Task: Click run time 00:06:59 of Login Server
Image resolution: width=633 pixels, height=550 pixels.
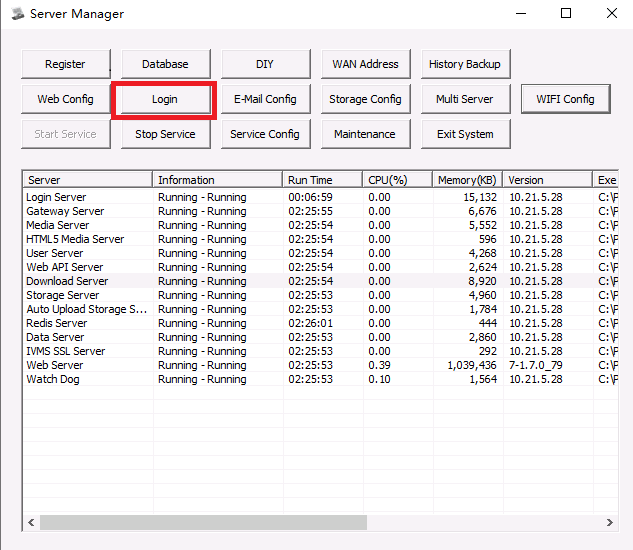Action: click(x=310, y=197)
